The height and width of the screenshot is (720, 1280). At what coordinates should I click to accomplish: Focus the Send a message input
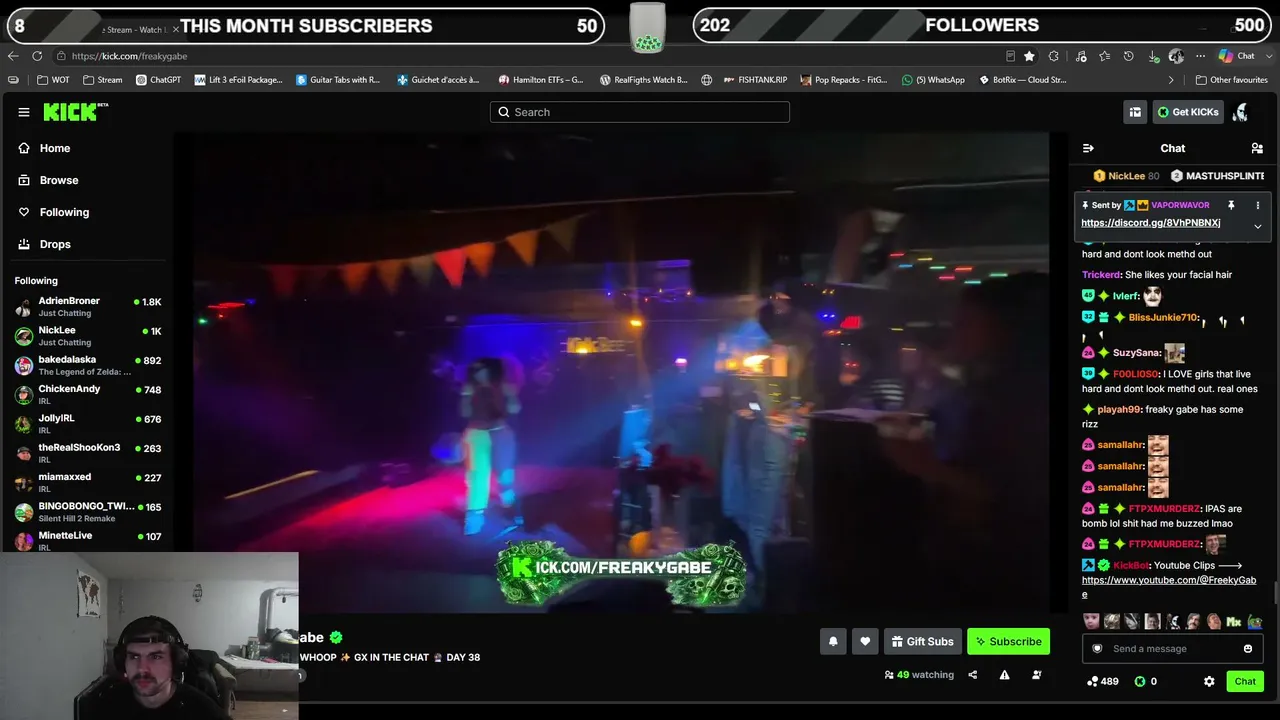coord(1172,649)
